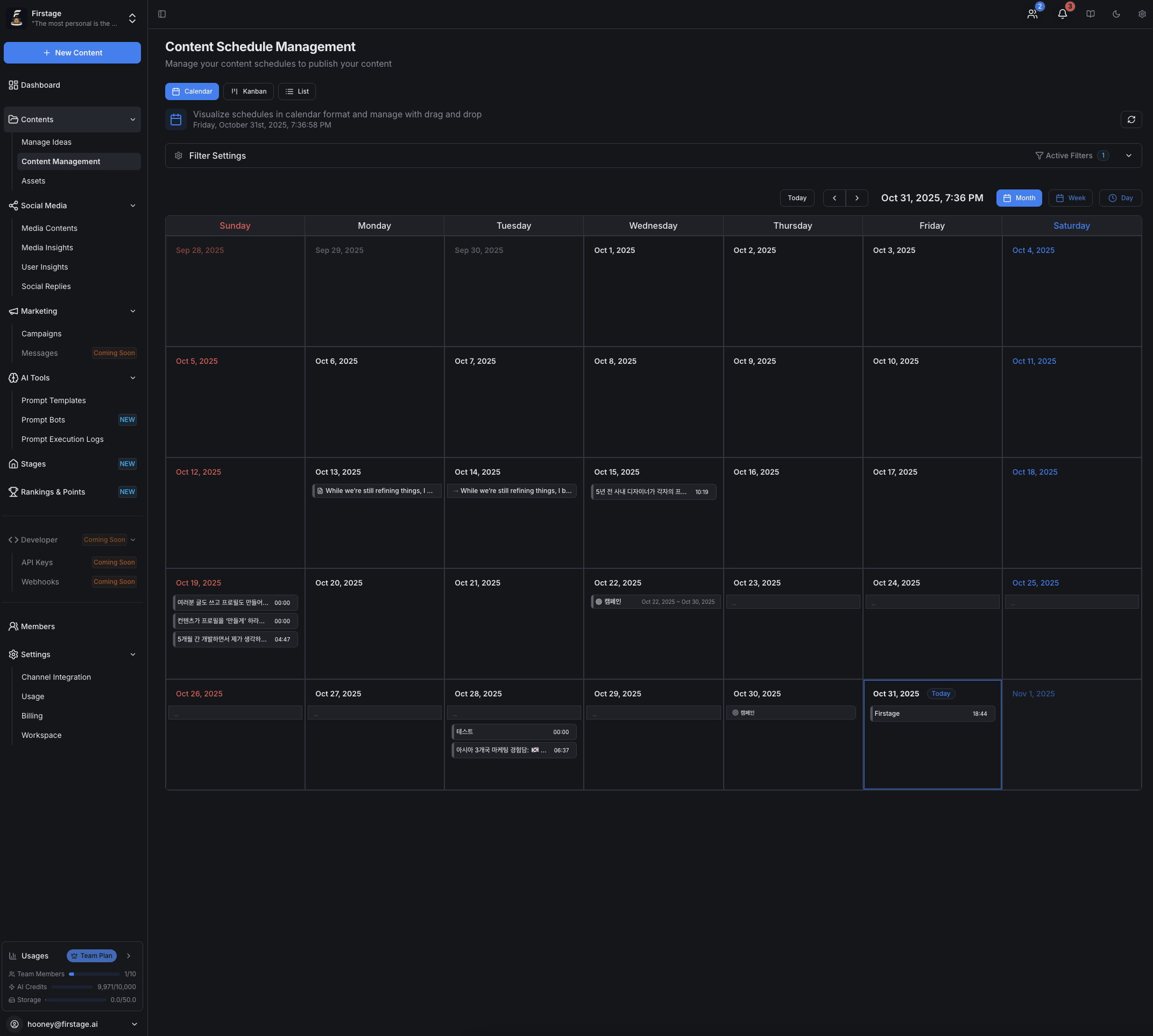Toggle dark mode with the moon icon
This screenshot has width=1153, height=1036.
click(1115, 13)
